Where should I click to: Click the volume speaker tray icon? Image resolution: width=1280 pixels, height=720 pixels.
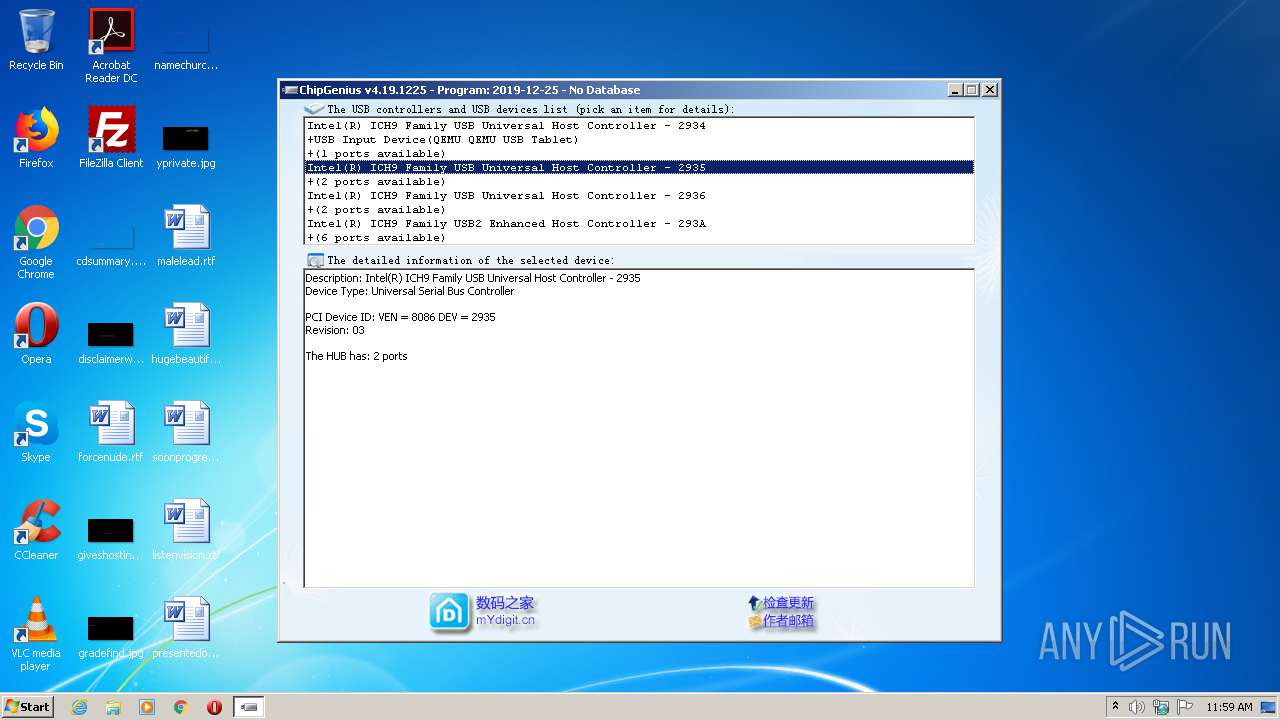tap(1137, 707)
